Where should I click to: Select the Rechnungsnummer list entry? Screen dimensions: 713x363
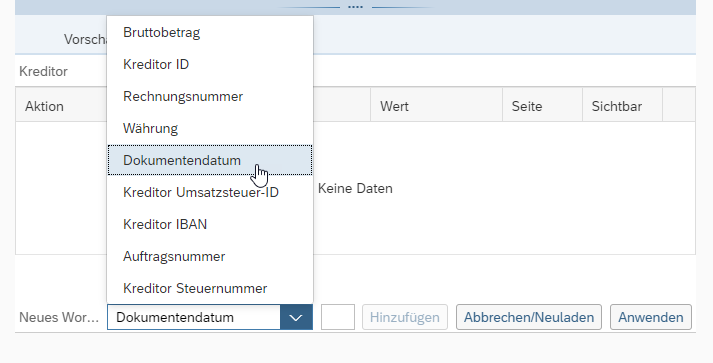click(x=210, y=96)
